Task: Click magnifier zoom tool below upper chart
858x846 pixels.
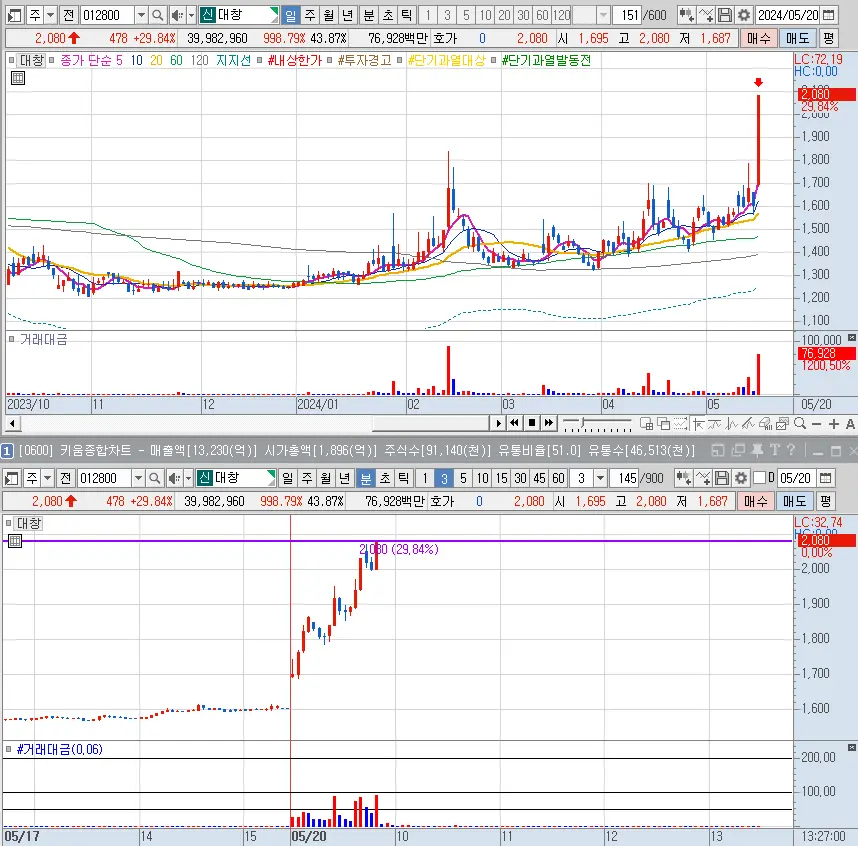Action: point(799,424)
